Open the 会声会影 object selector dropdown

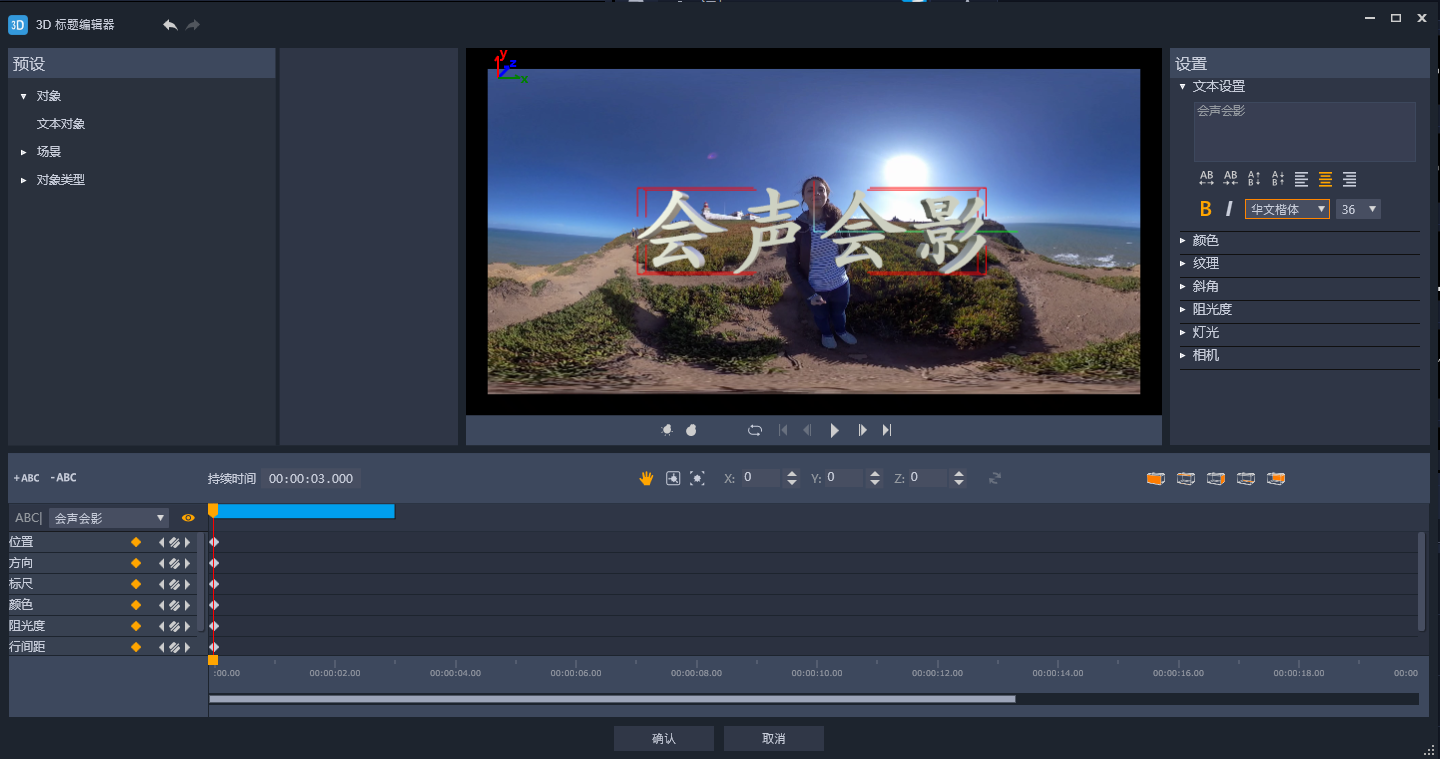109,518
